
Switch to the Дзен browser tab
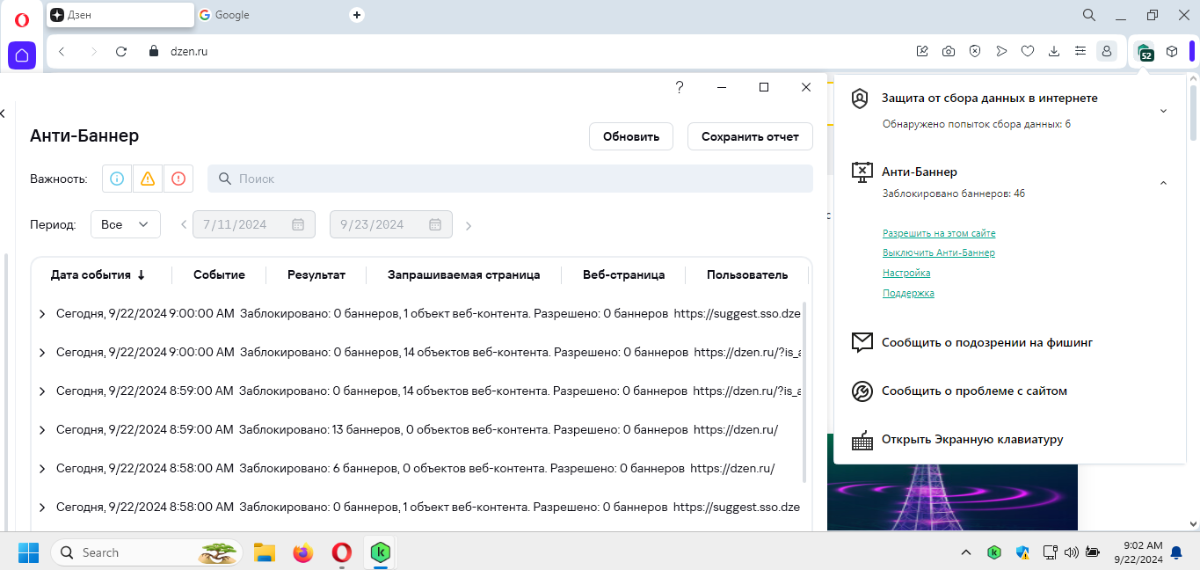[x=120, y=15]
